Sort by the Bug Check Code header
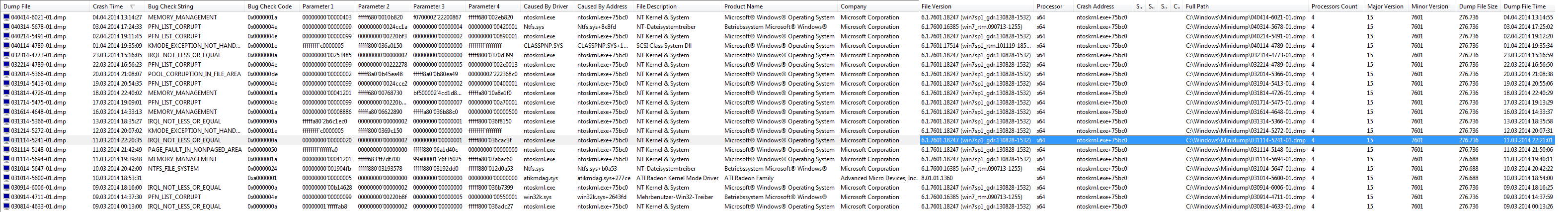 click(x=272, y=6)
